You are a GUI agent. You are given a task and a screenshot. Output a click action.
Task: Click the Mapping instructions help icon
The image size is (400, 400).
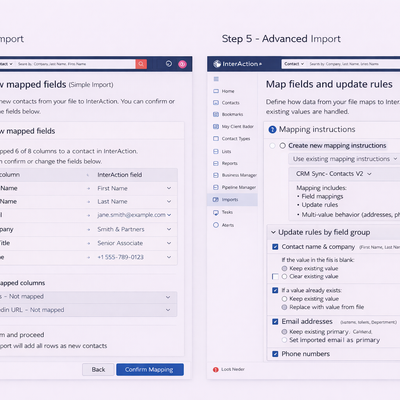point(272,129)
